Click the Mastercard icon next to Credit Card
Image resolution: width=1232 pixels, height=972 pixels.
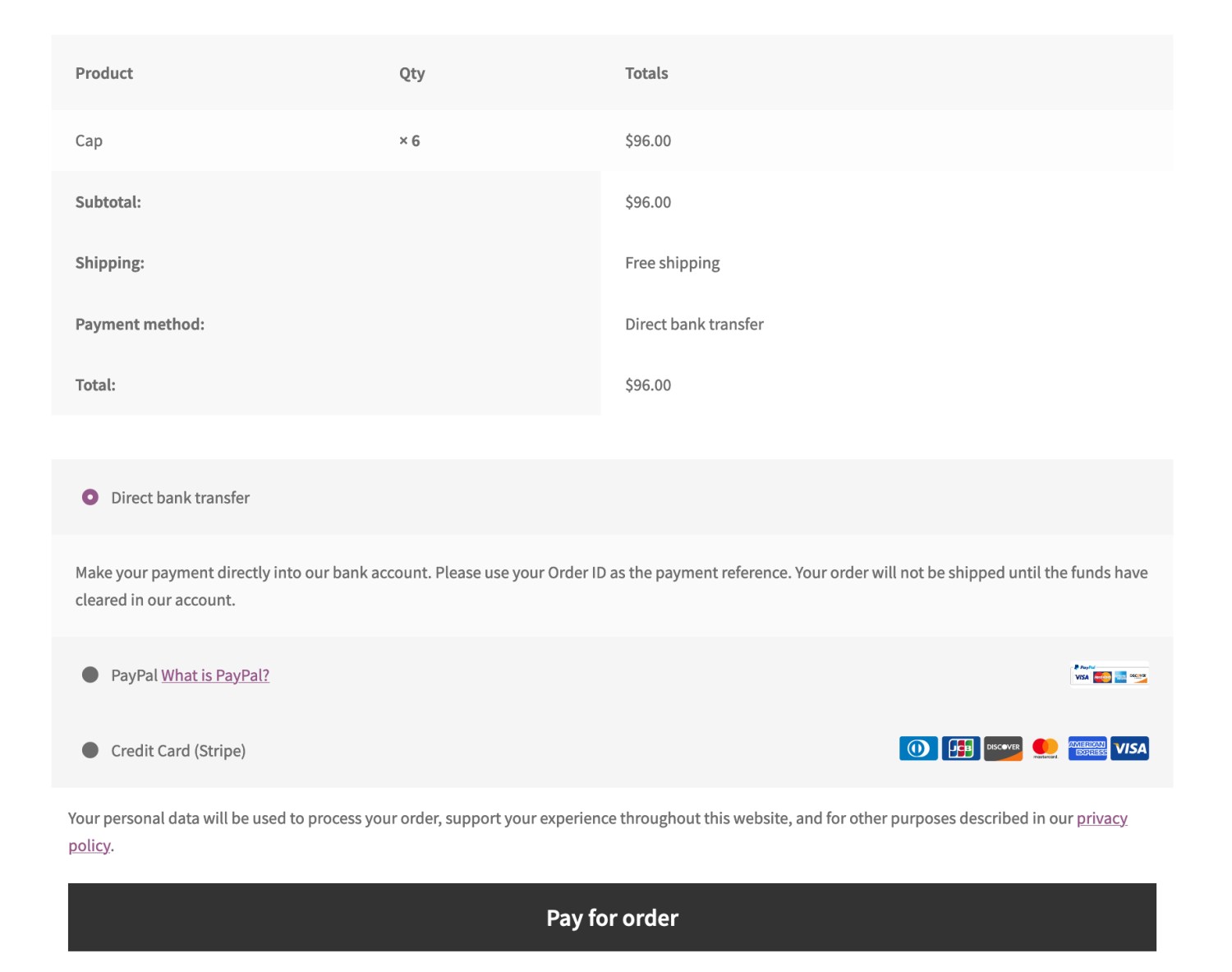click(x=1045, y=749)
